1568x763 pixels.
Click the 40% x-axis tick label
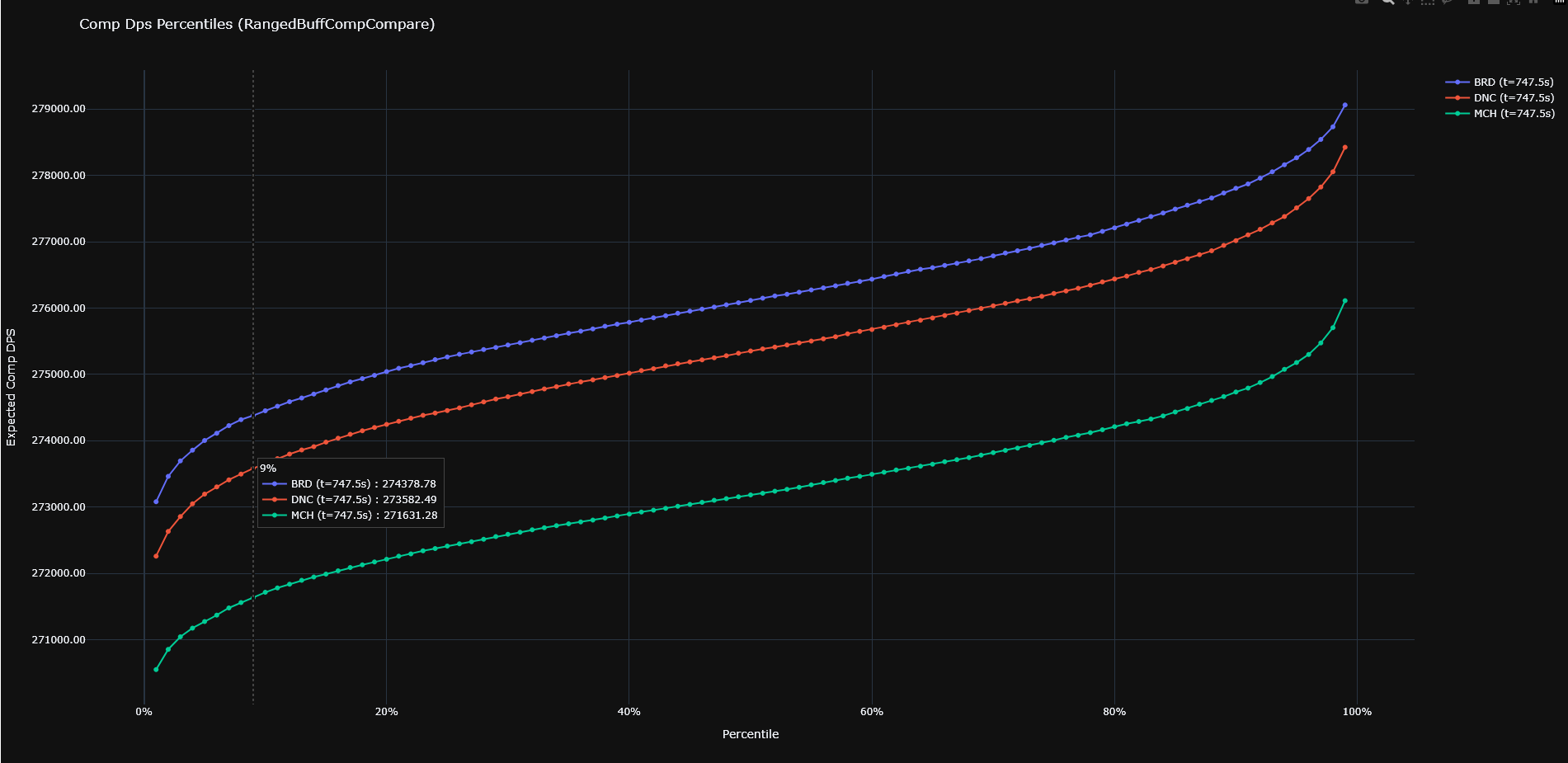click(629, 712)
